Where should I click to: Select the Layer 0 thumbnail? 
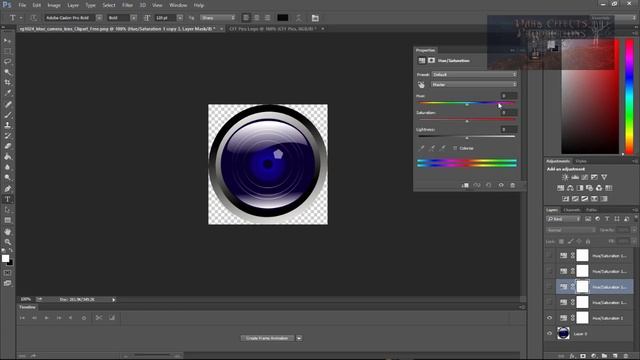(x=564, y=333)
